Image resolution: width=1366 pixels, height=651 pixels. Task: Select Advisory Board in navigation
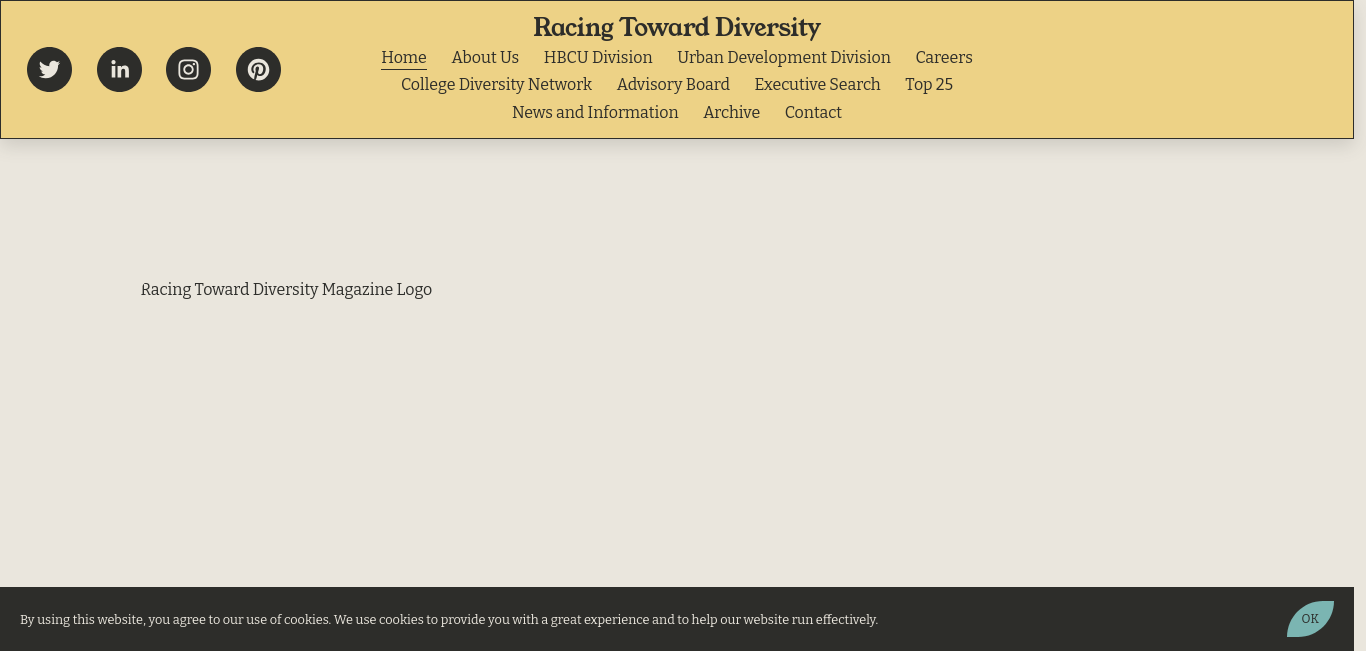click(673, 84)
